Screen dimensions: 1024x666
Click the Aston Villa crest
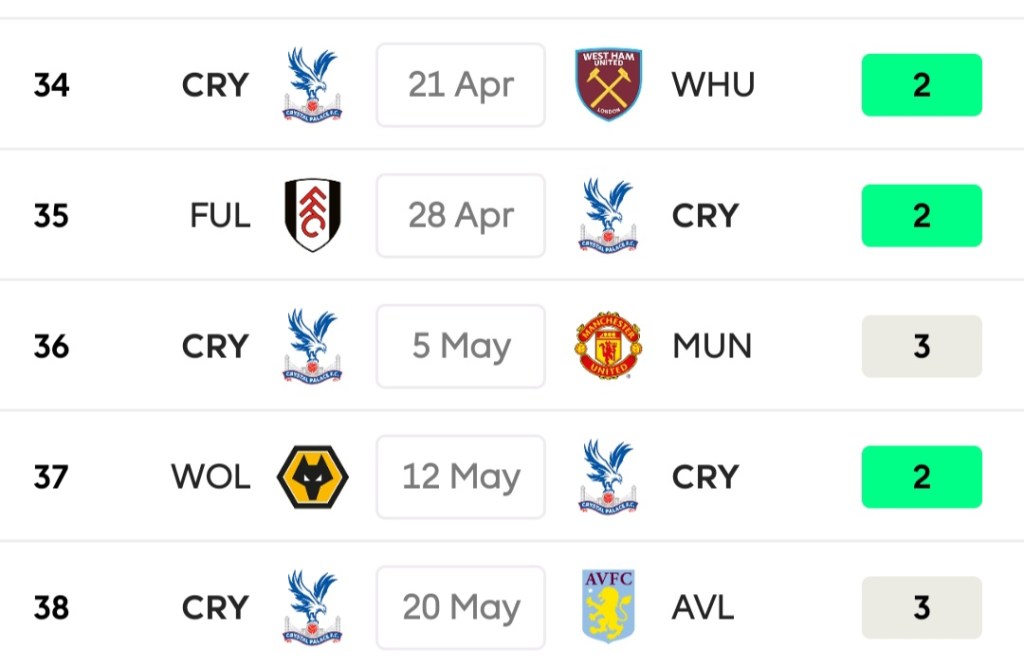pyautogui.click(x=608, y=607)
